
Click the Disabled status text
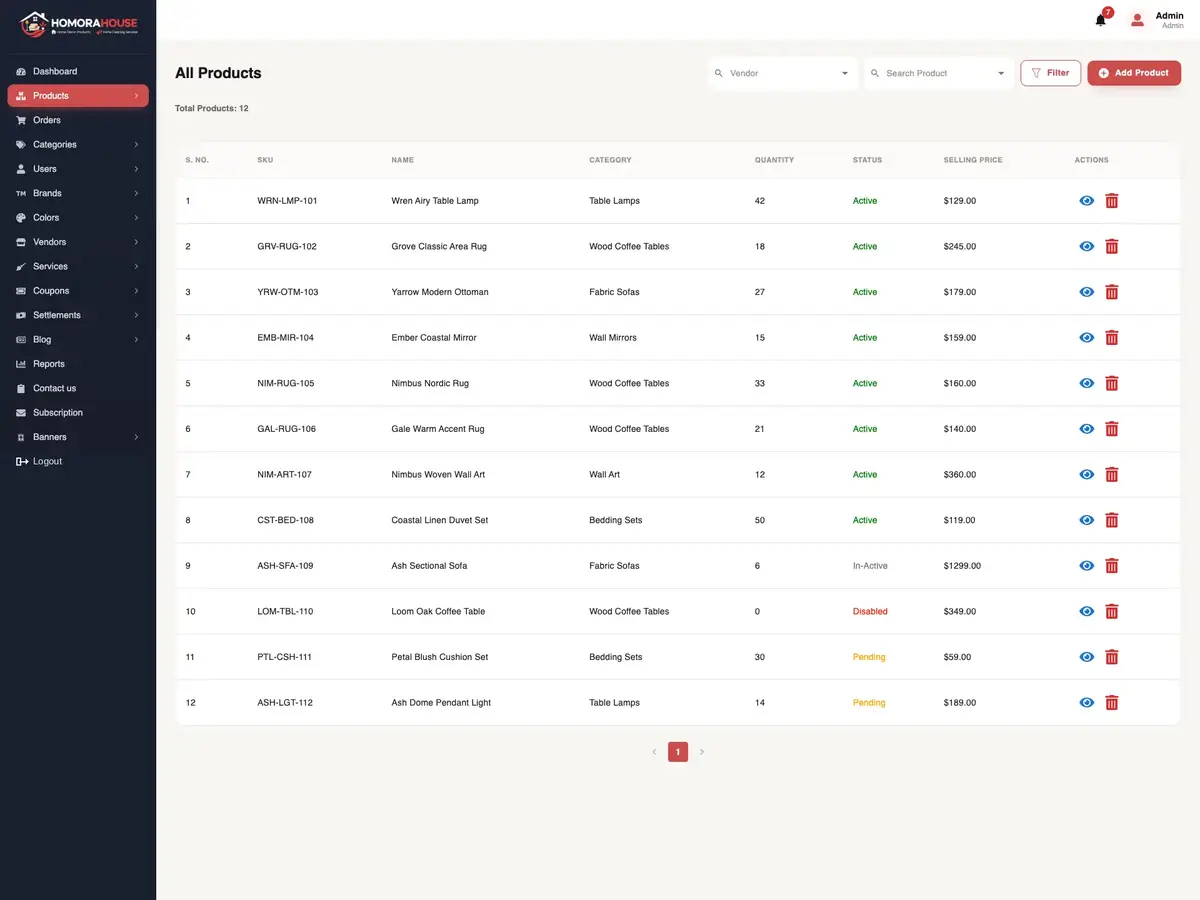coord(870,612)
